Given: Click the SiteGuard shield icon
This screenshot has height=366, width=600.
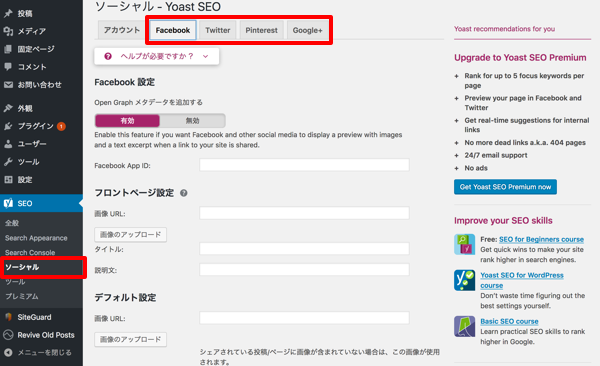Looking at the screenshot, I should click(8, 317).
